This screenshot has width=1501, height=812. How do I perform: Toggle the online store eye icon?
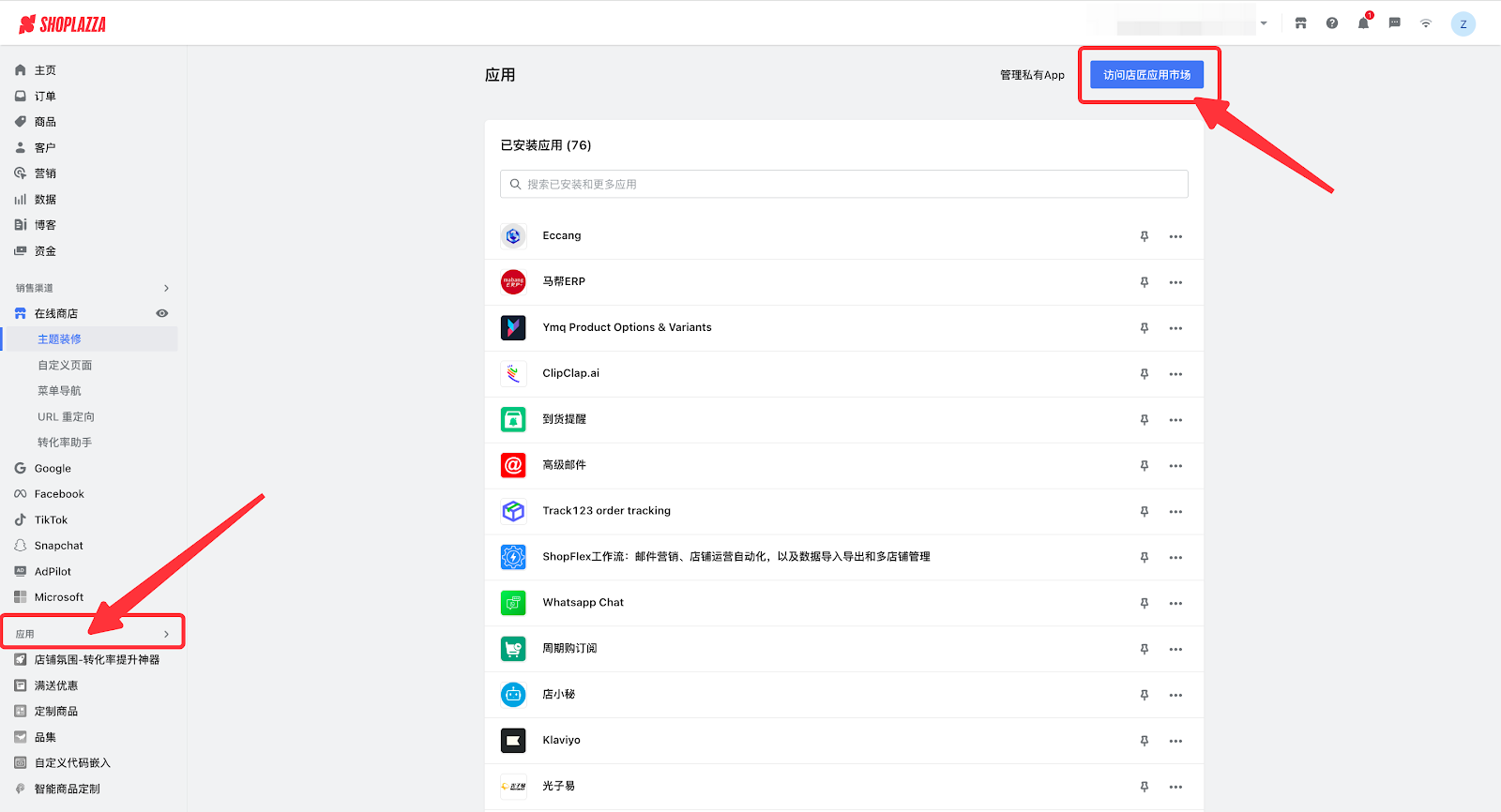pos(162,313)
